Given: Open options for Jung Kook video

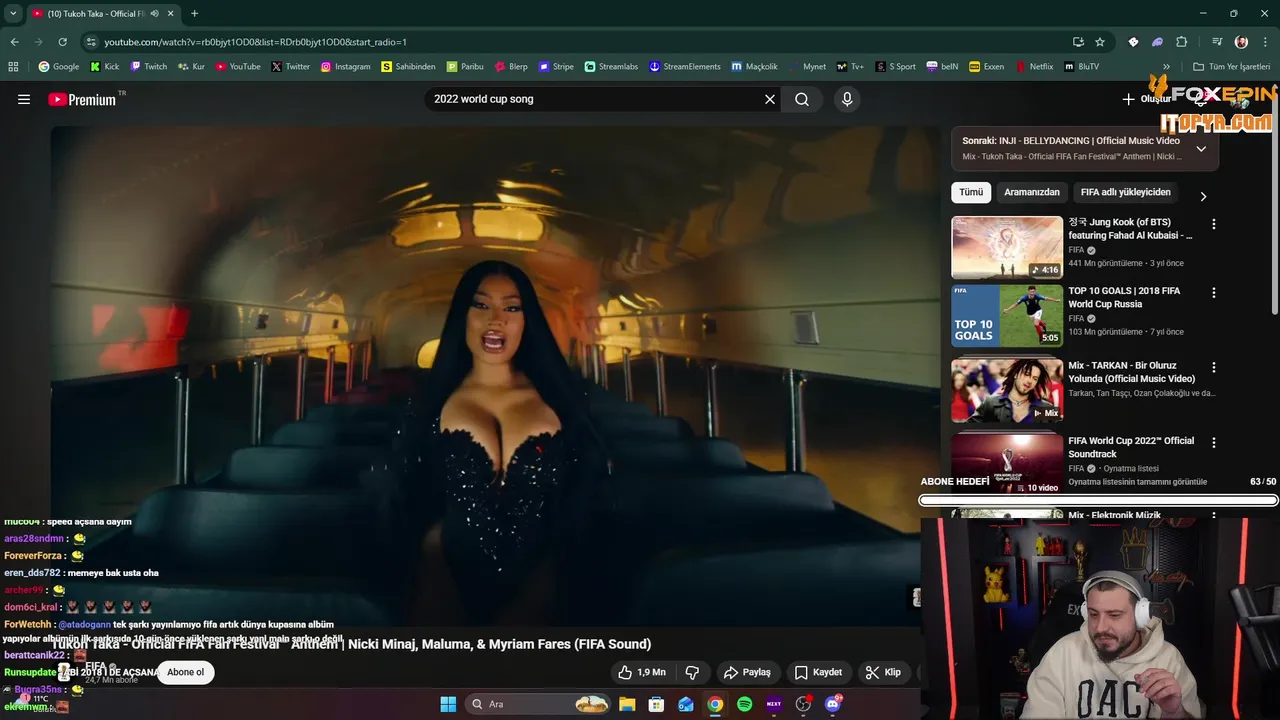Looking at the screenshot, I should (x=1214, y=225).
